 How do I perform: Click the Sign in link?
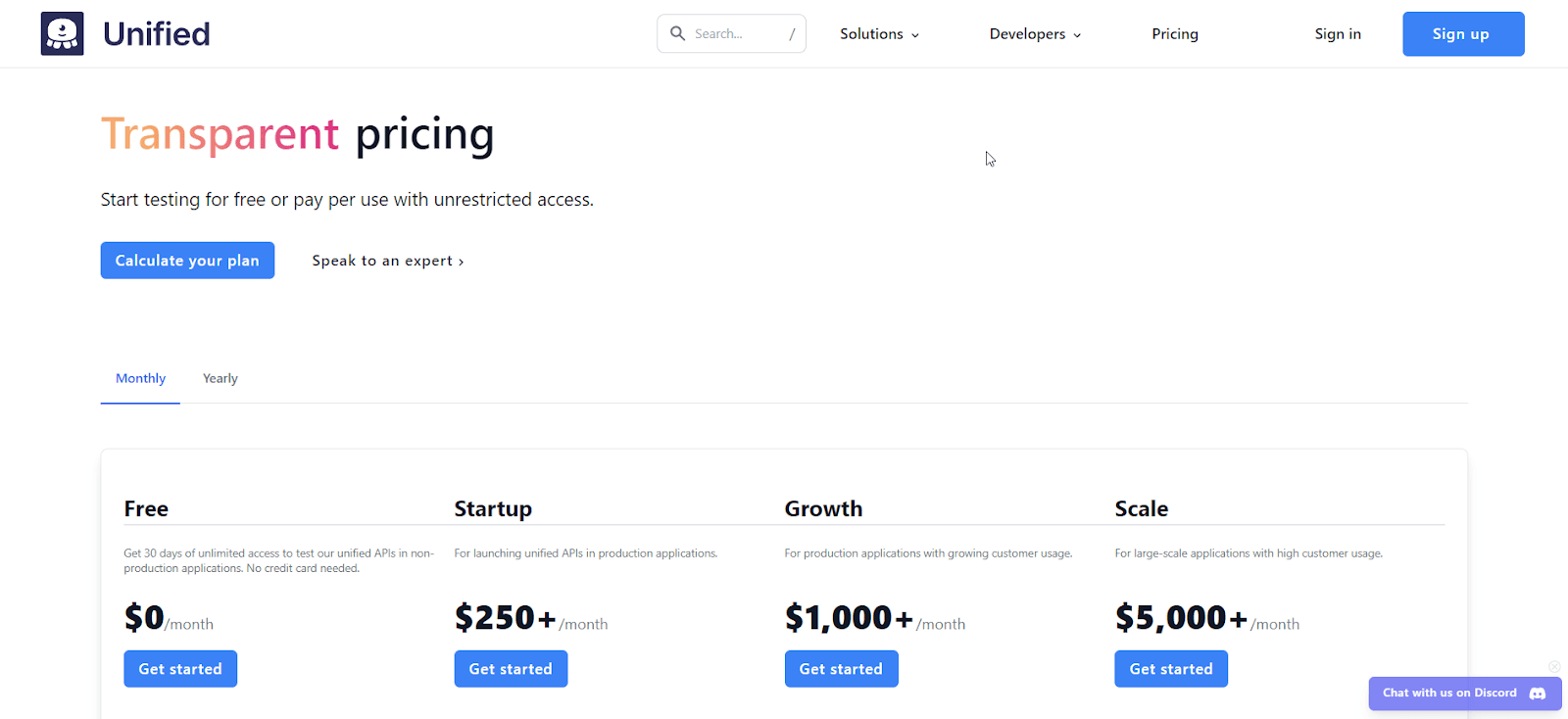pos(1338,34)
